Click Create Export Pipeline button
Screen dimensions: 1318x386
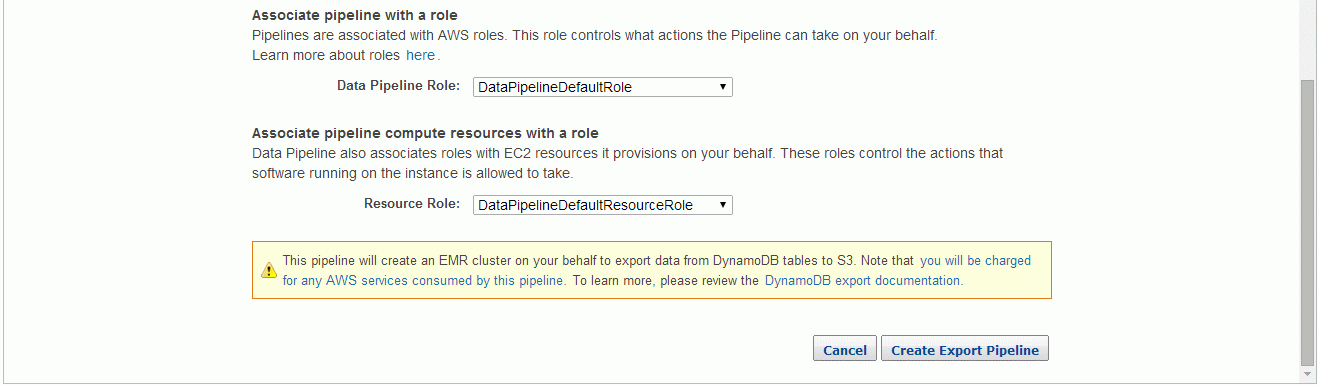(965, 350)
